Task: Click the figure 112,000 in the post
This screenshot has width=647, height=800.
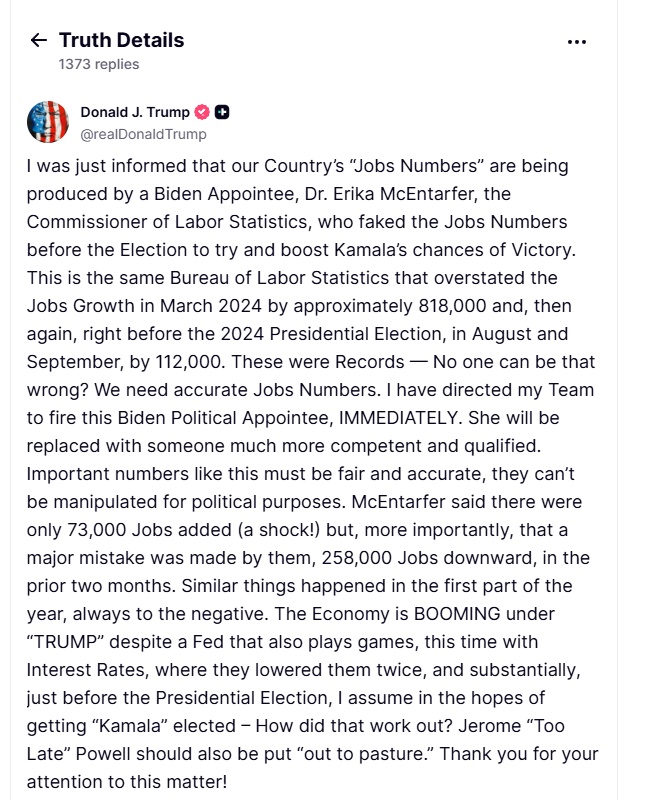Action: tap(189, 362)
